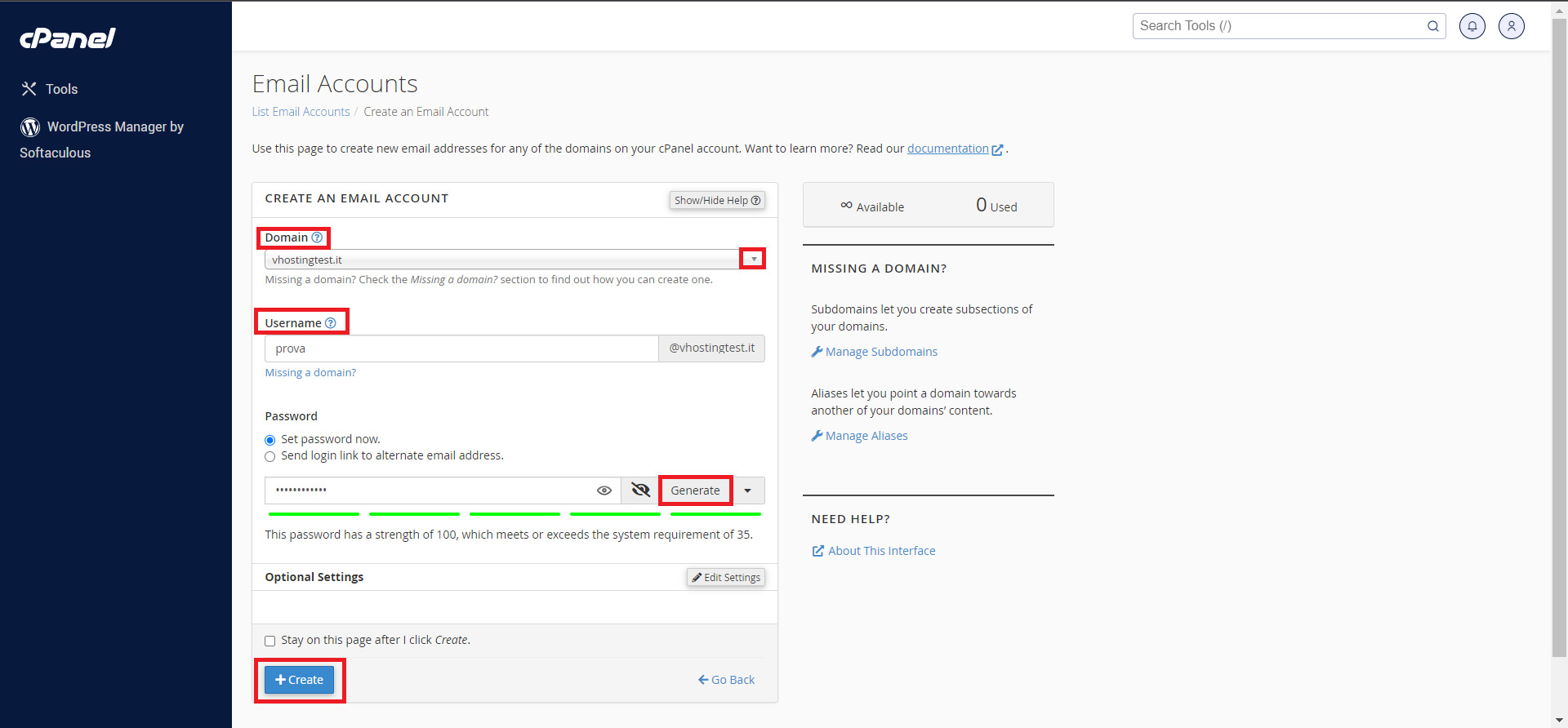
Task: Open Tools from the sidebar
Action: tap(50, 89)
